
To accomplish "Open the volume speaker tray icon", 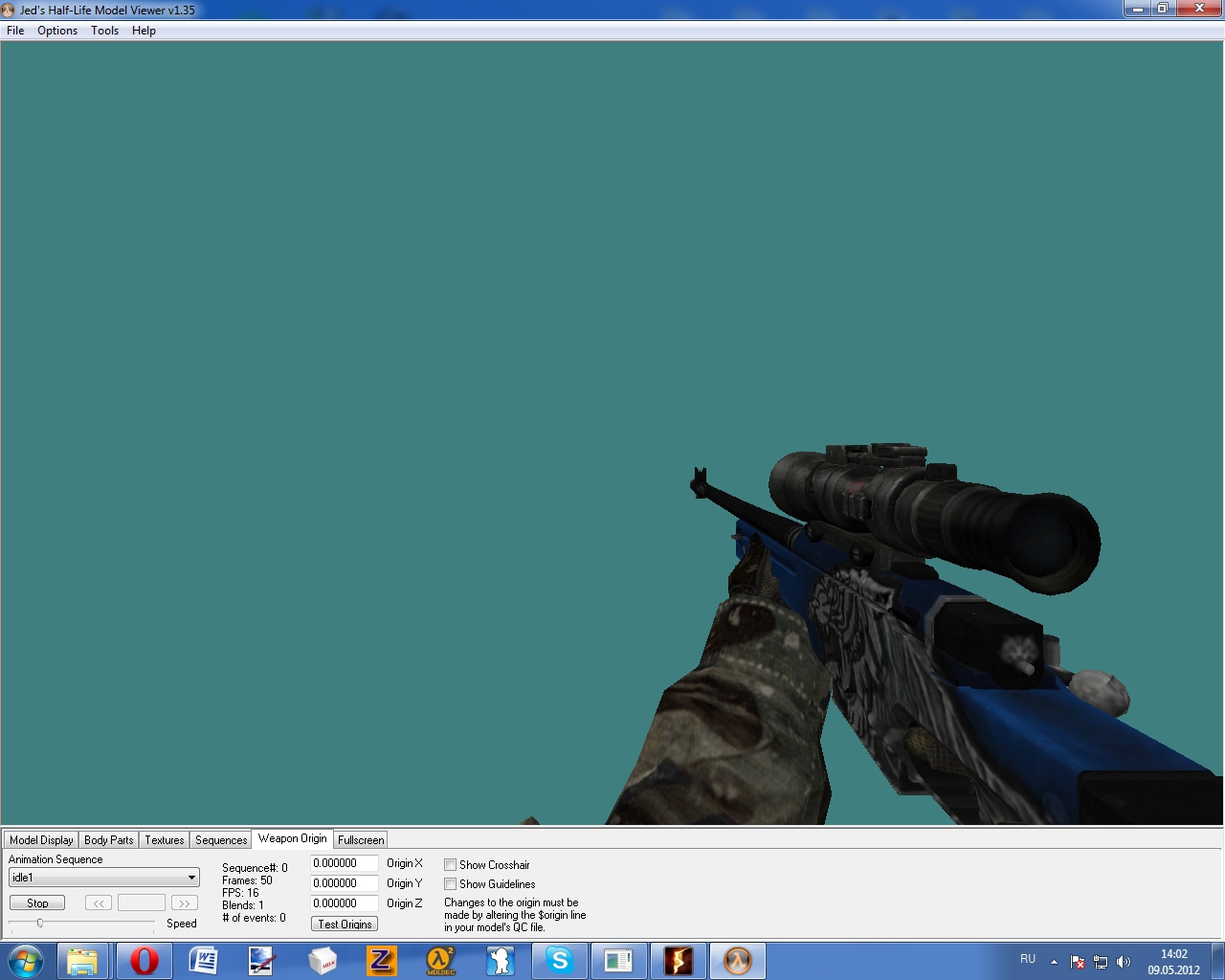I will coord(1124,962).
